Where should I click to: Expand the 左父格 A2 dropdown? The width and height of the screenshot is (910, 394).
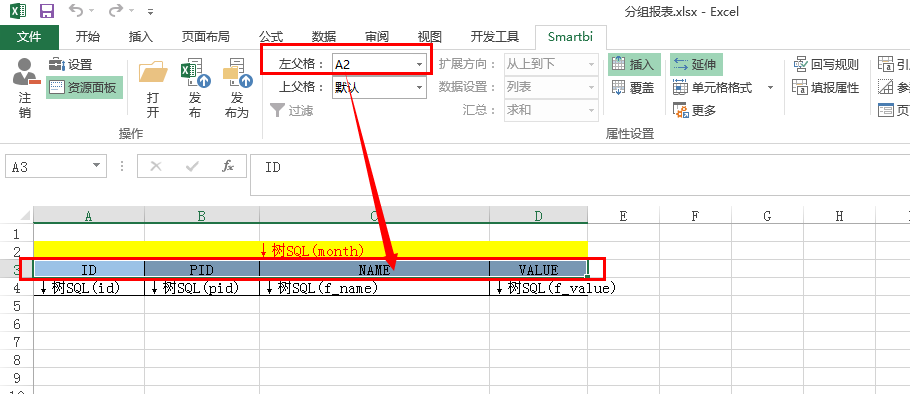(x=420, y=64)
